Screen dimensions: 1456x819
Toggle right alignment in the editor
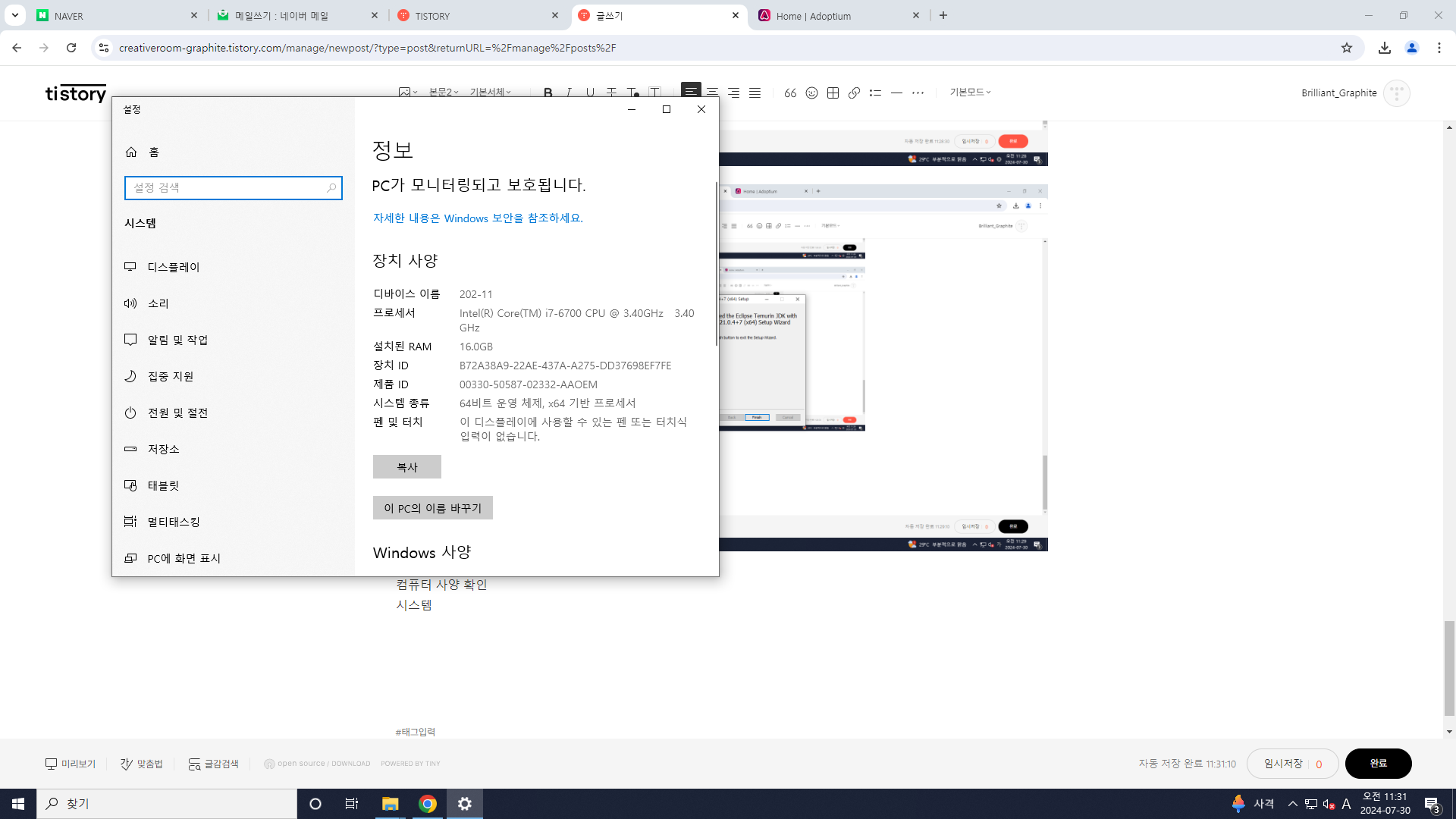point(733,93)
